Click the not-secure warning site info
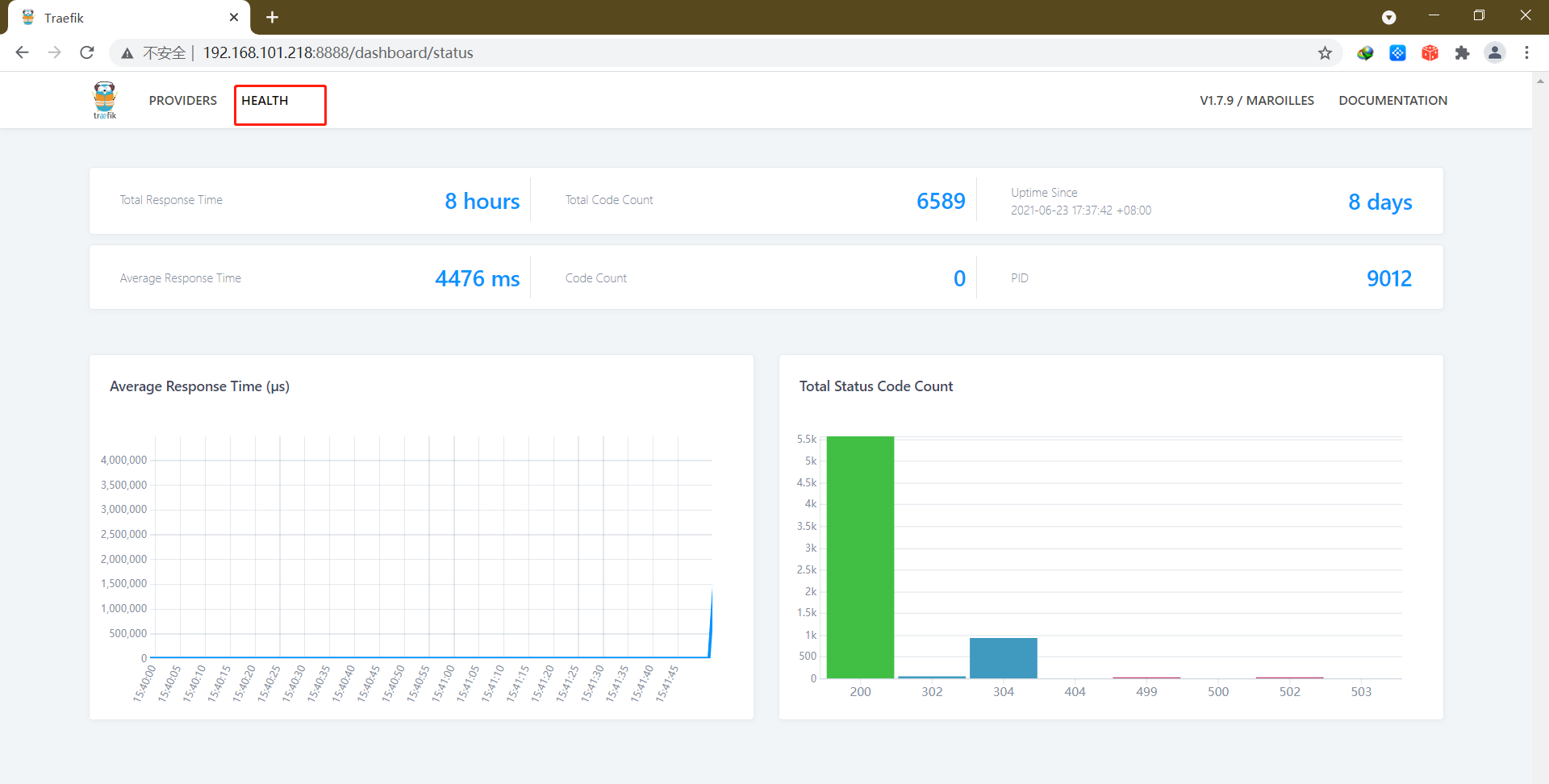1549x784 pixels. [x=153, y=53]
